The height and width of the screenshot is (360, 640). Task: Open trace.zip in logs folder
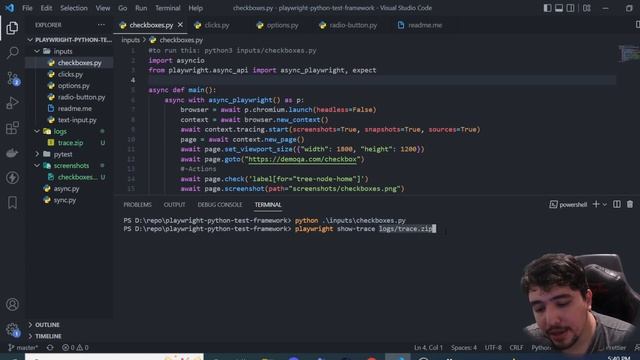coord(69,142)
